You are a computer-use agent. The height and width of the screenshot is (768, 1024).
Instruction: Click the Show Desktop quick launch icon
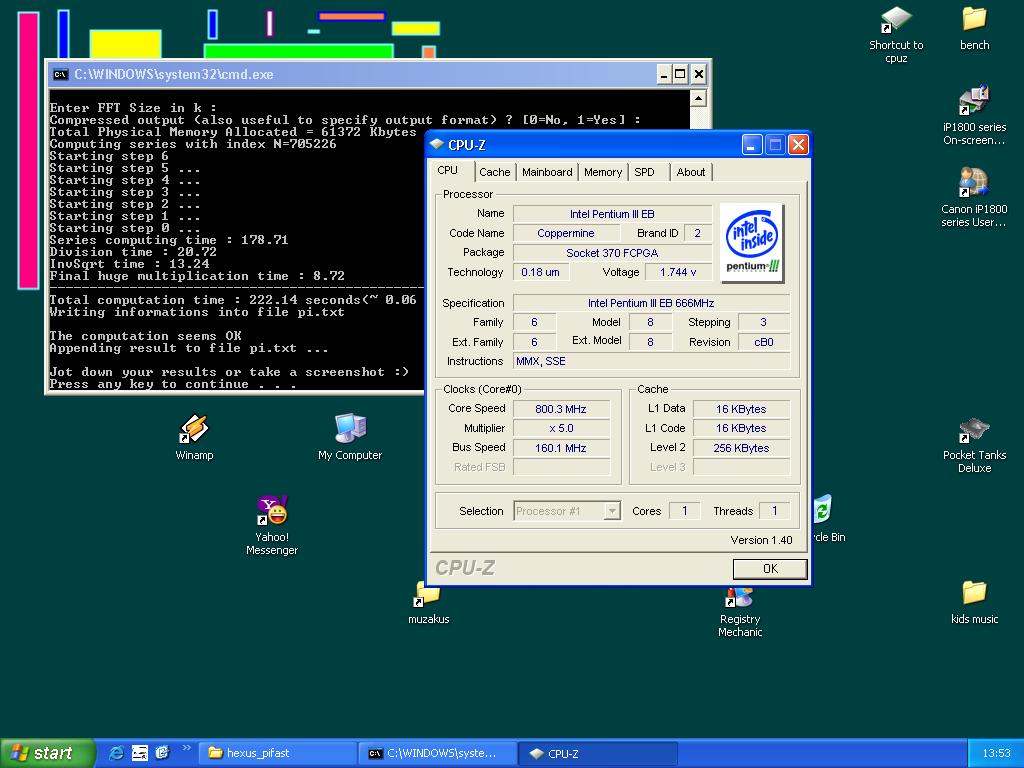pos(140,753)
